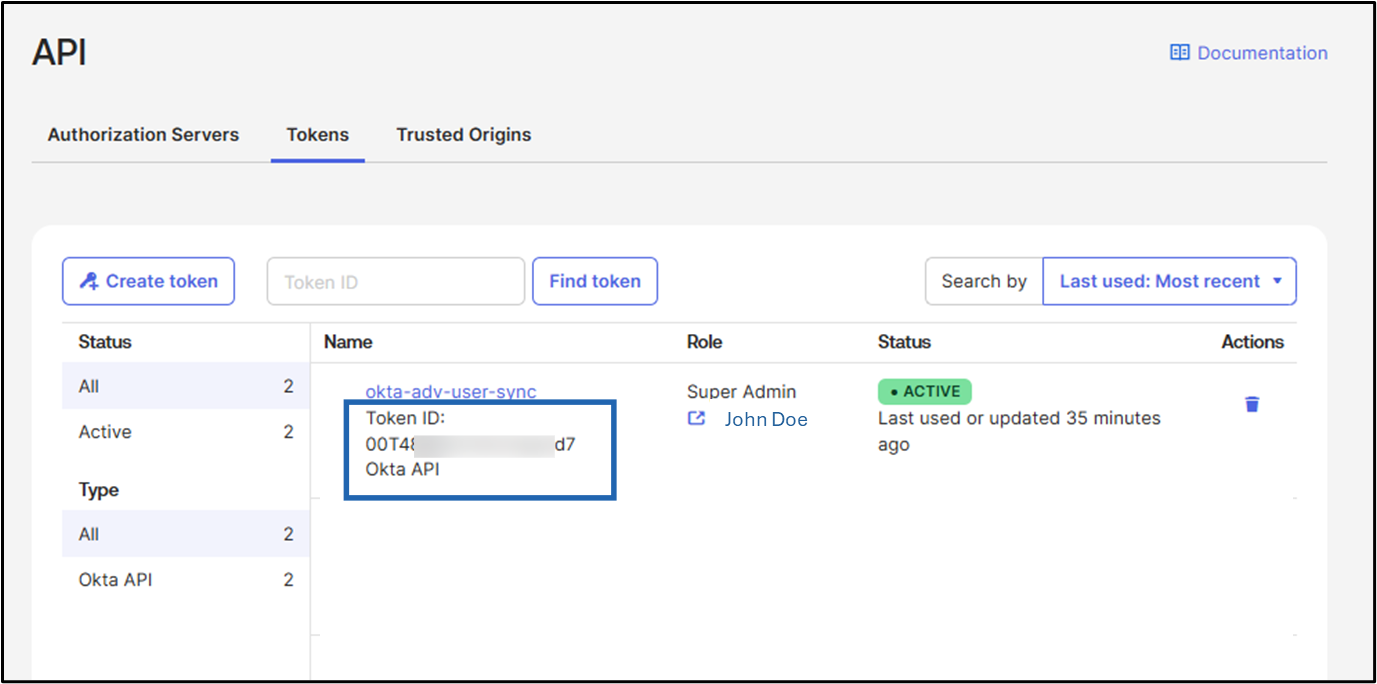Click the Search by label
This screenshot has height=684, width=1377.
click(984, 281)
